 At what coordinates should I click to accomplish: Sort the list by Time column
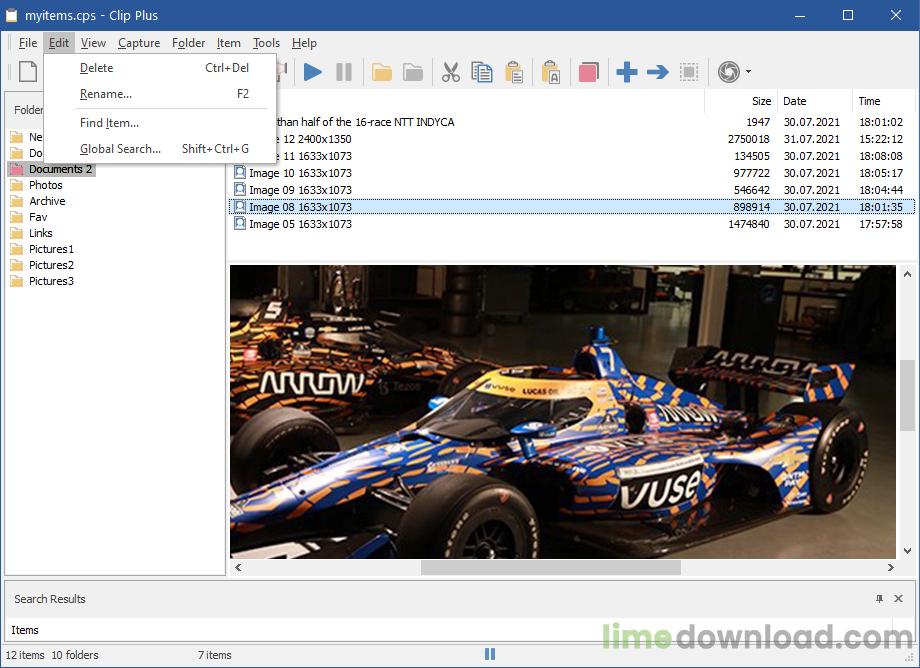click(884, 101)
